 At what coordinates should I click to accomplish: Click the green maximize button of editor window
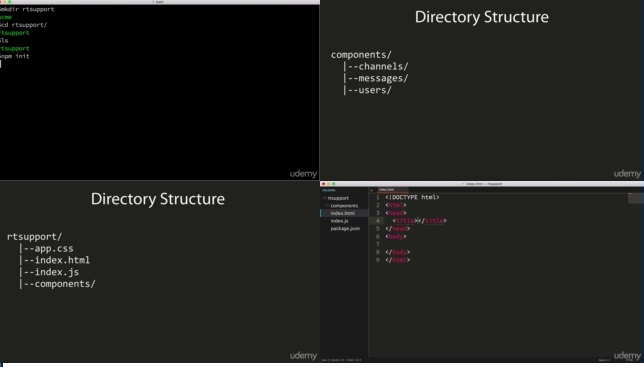pos(334,184)
